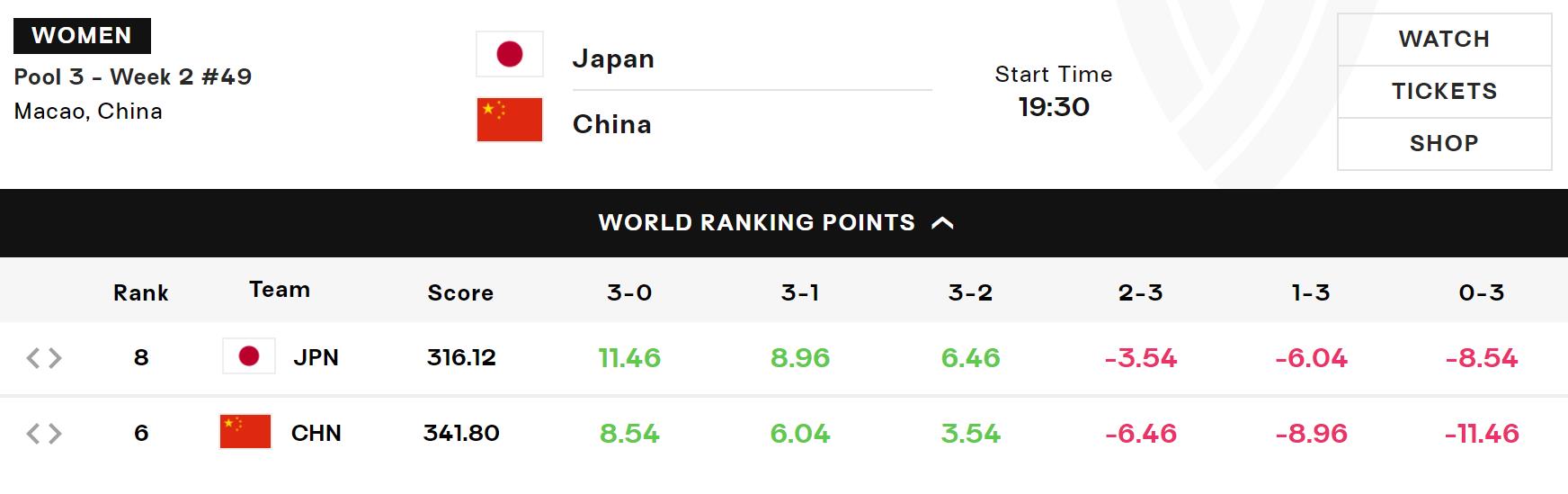
Task: Click the China team name link
Action: [612, 124]
